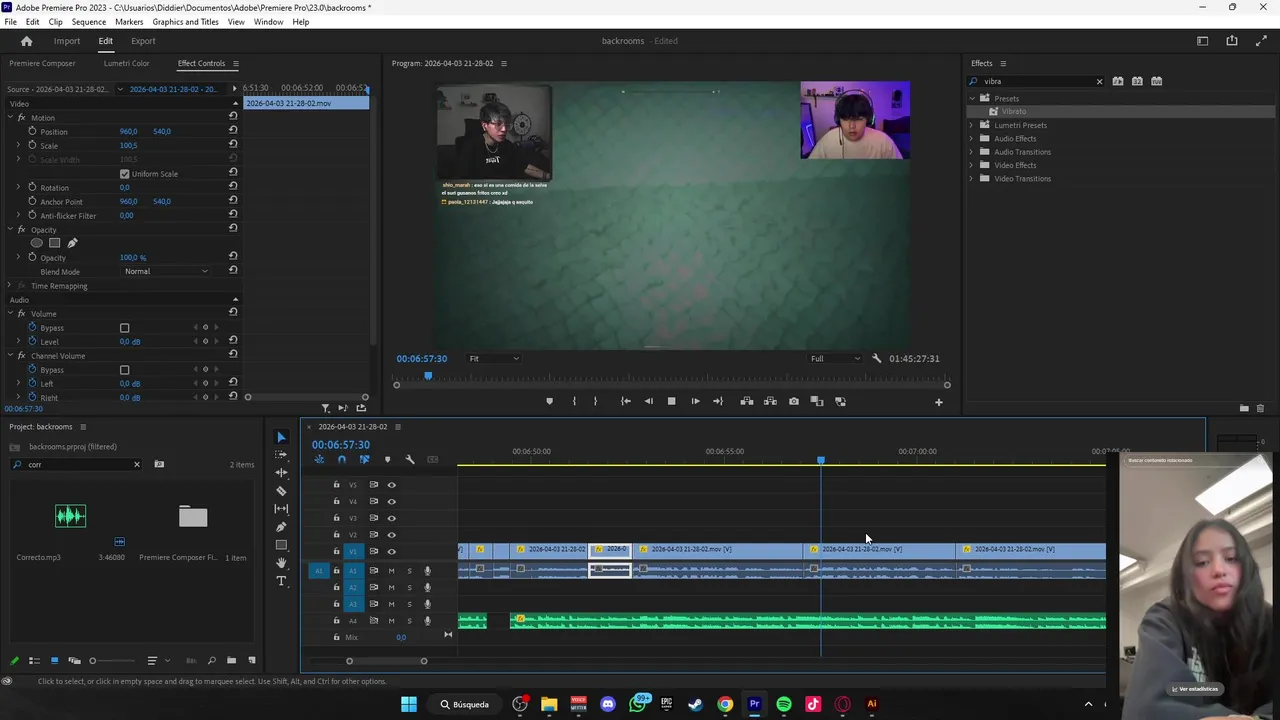This screenshot has width=1280, height=720.
Task: Hide V5 track output eye
Action: coord(391,485)
